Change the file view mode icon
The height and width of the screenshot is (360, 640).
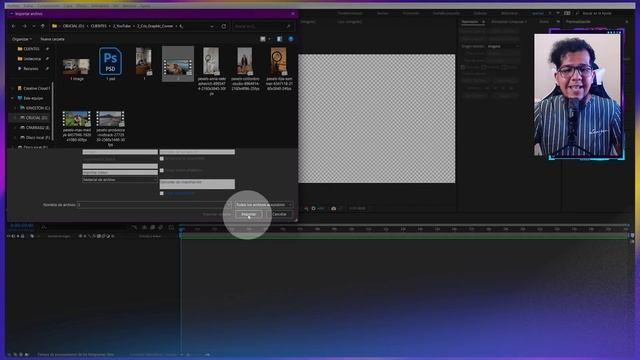pyautogui.click(x=263, y=39)
